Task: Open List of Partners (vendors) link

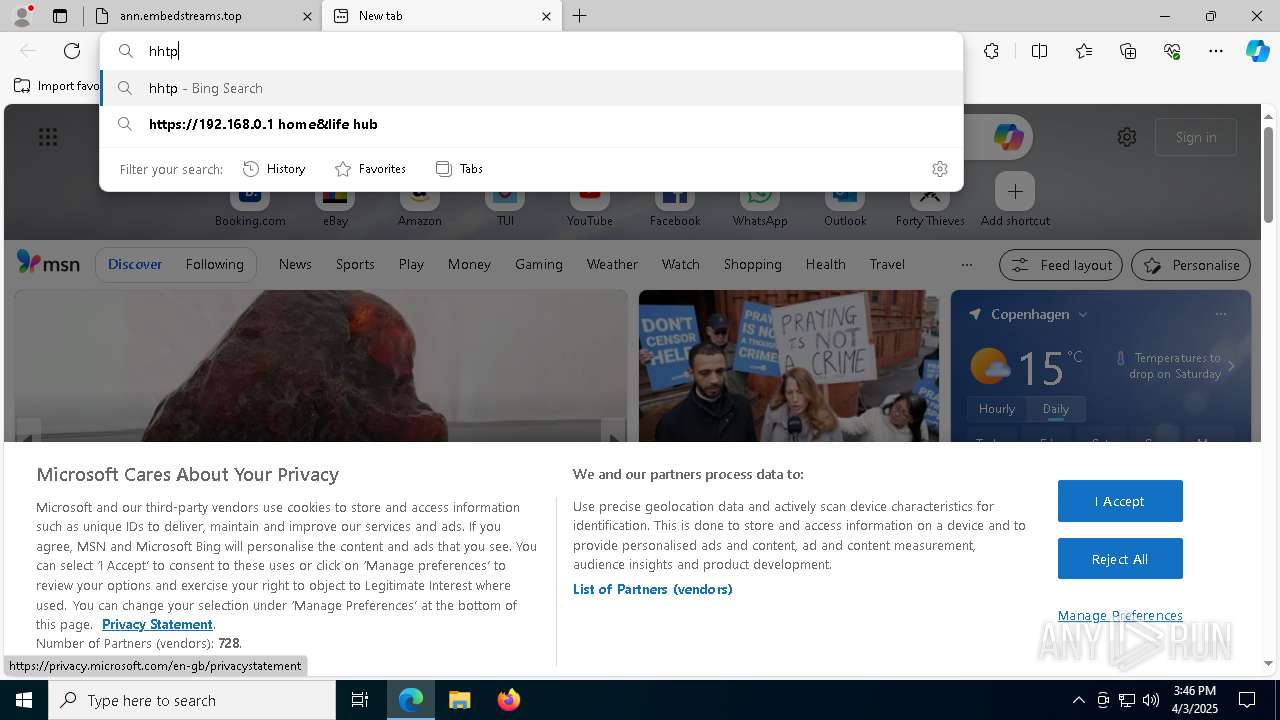Action: coord(653,589)
